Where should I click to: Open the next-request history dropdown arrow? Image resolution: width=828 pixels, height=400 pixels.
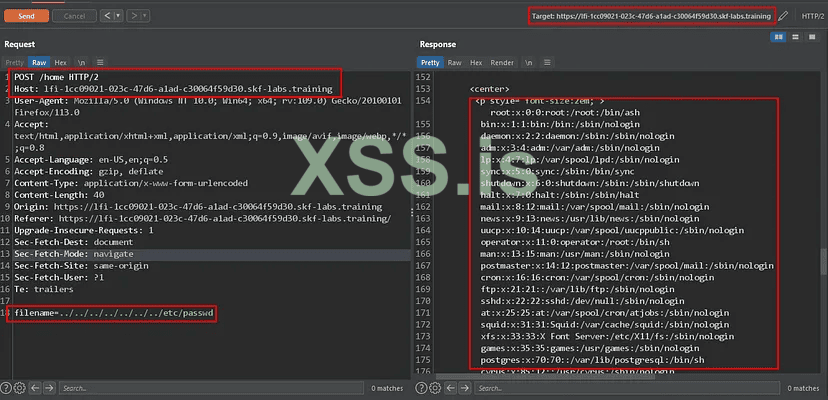tap(145, 16)
